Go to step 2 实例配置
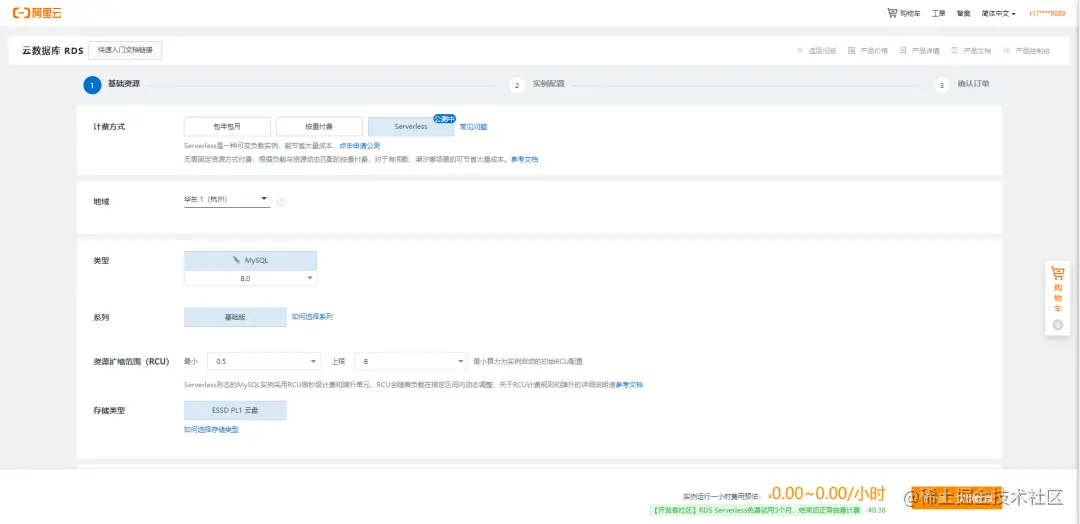This screenshot has height=524, width=1080. click(x=537, y=85)
